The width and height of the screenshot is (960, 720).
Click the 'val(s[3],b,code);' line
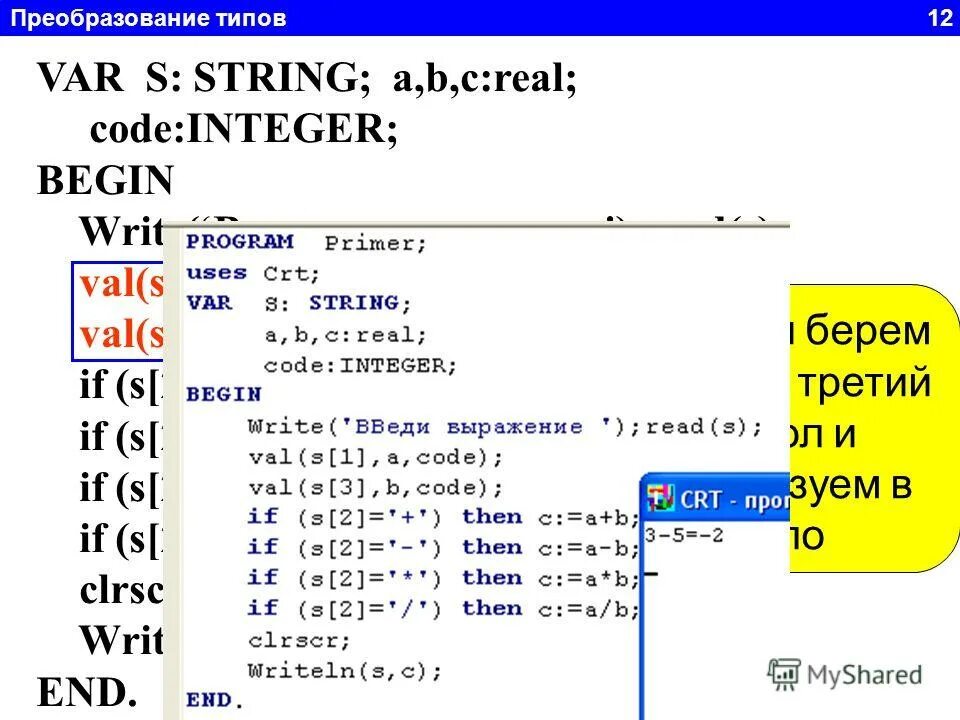(x=375, y=488)
